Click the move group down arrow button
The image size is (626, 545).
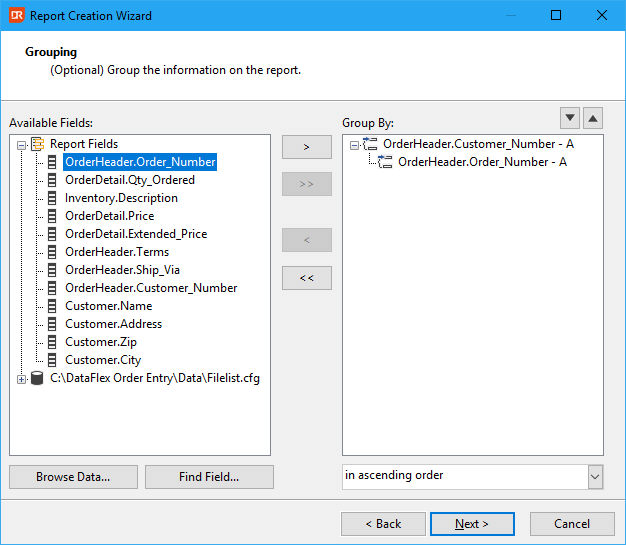tap(570, 118)
